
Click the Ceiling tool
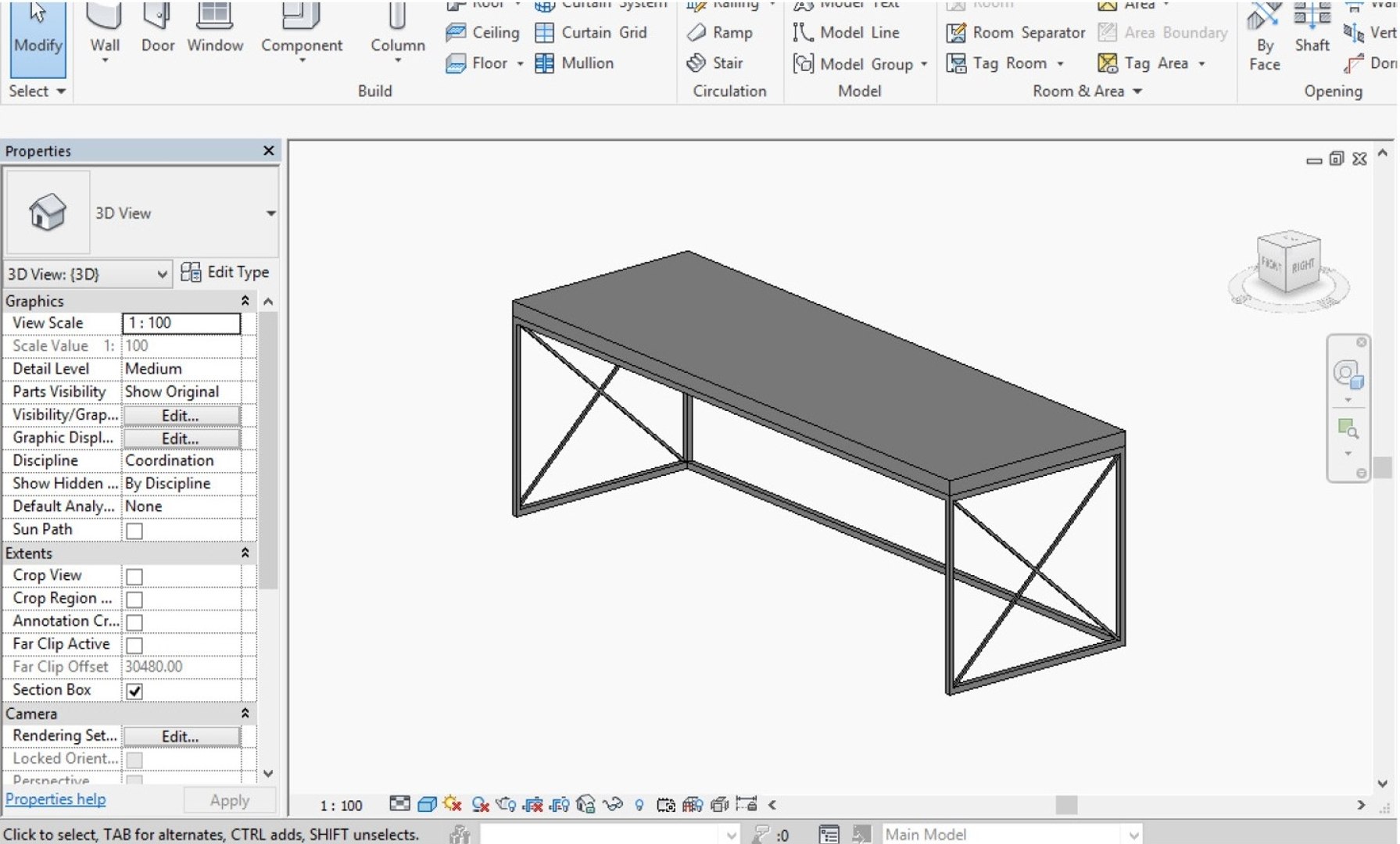tap(482, 33)
